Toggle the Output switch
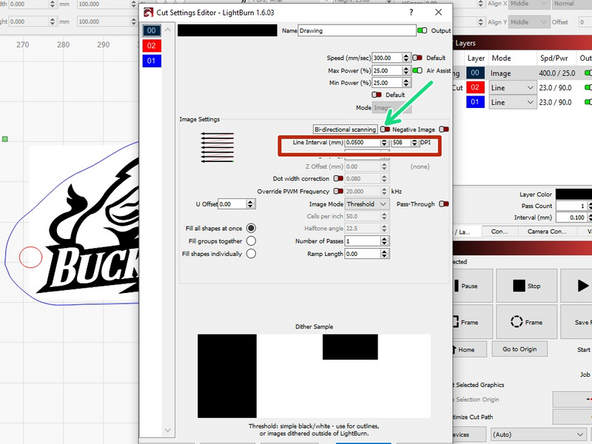Screen dimensions: 592x444 (422, 30)
